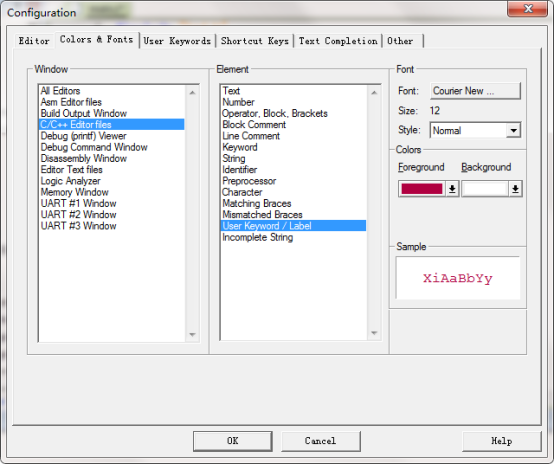Select C/C++ Editor files entry
This screenshot has width=554, height=464.
point(112,124)
